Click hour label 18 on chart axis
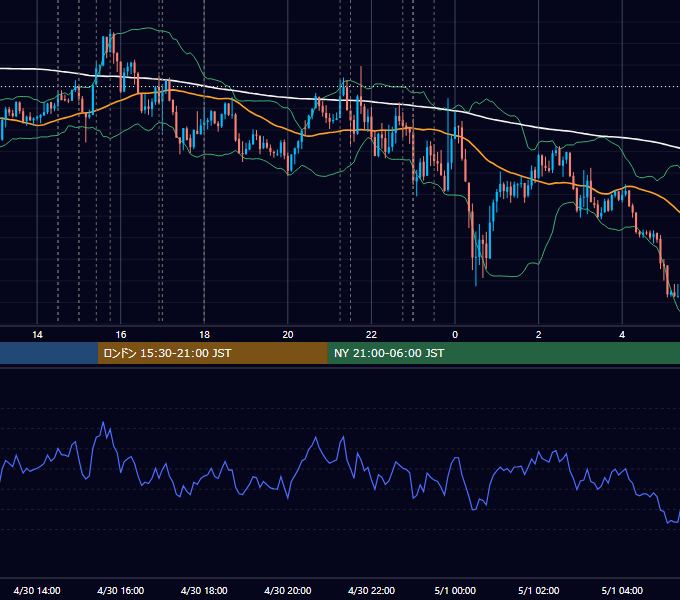This screenshot has width=680, height=600. tap(204, 335)
